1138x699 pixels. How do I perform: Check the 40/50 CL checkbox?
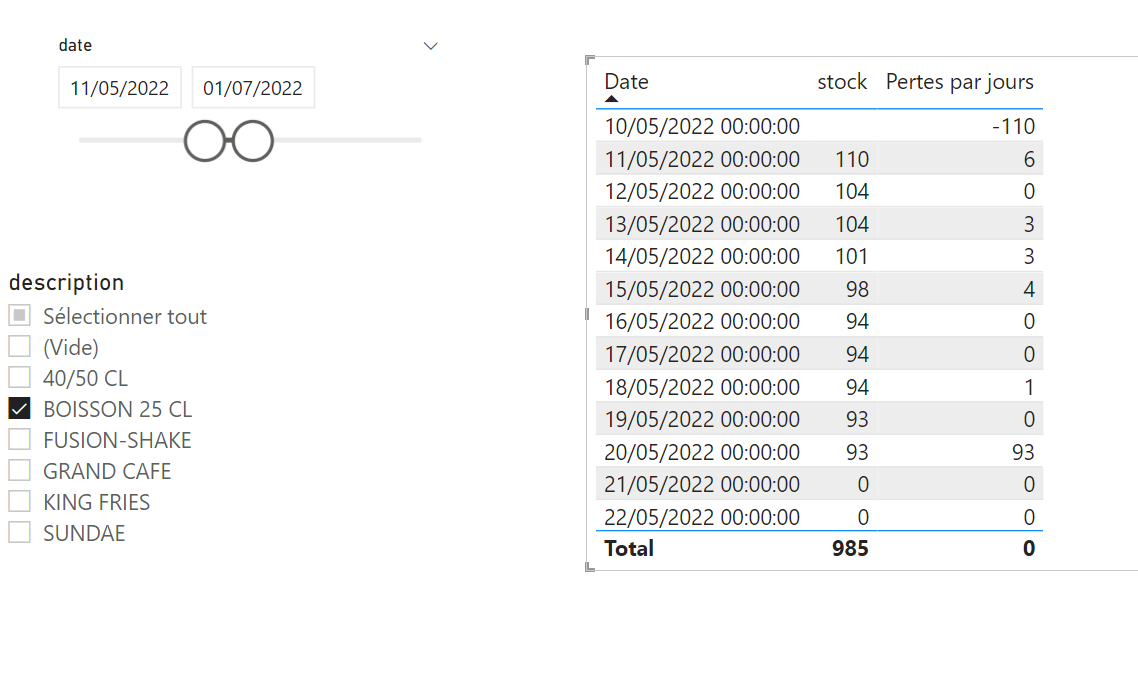(20, 377)
